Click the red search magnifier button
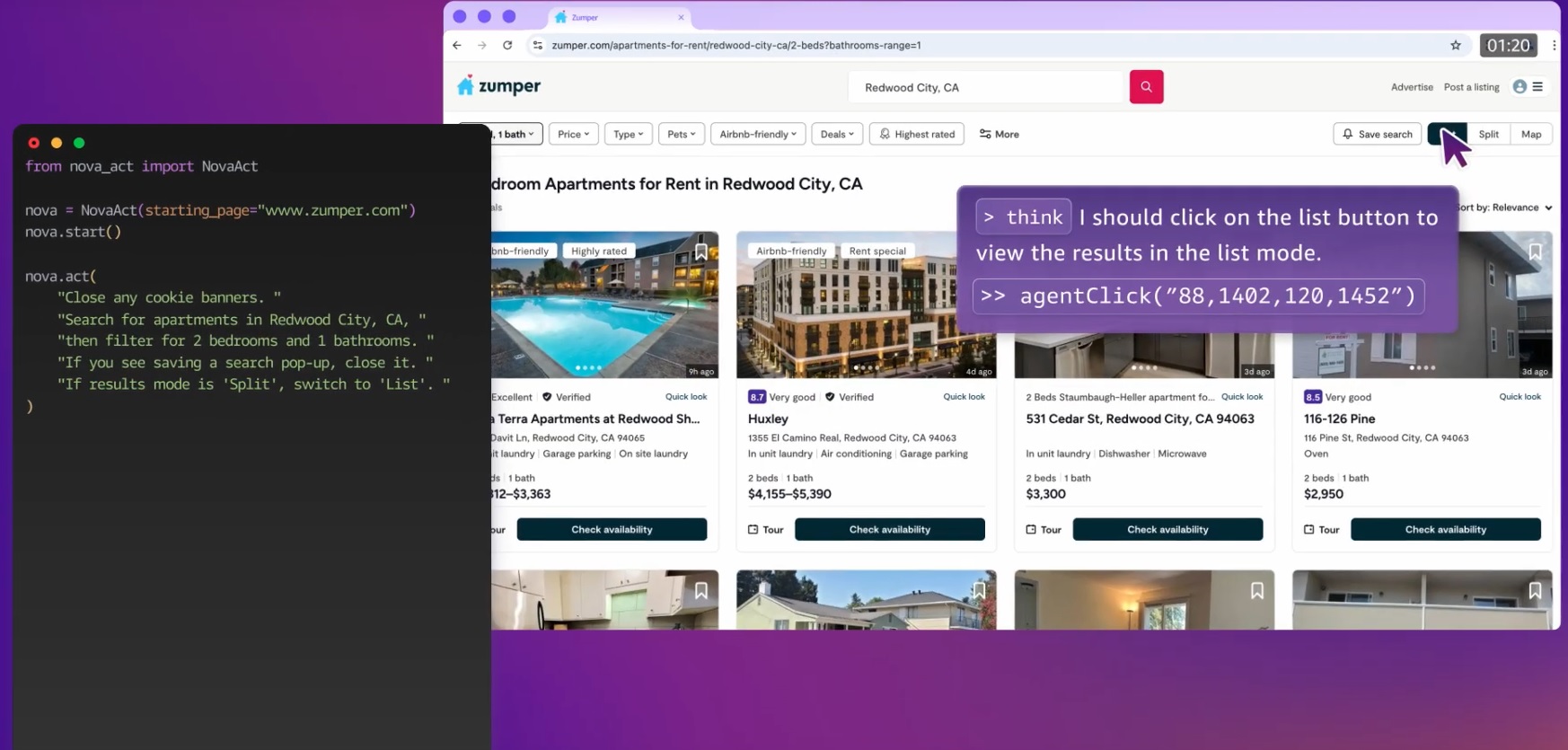Screen dimensions: 1568x750 pyautogui.click(x=1146, y=87)
